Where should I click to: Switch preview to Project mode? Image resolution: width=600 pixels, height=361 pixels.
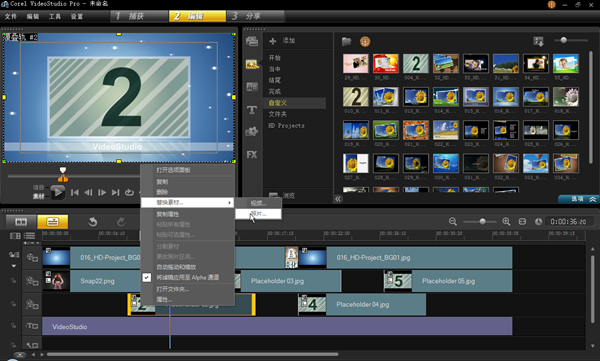(38, 188)
